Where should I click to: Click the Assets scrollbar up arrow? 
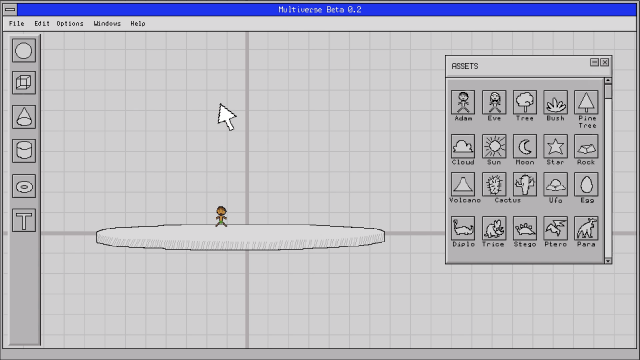coord(608,81)
